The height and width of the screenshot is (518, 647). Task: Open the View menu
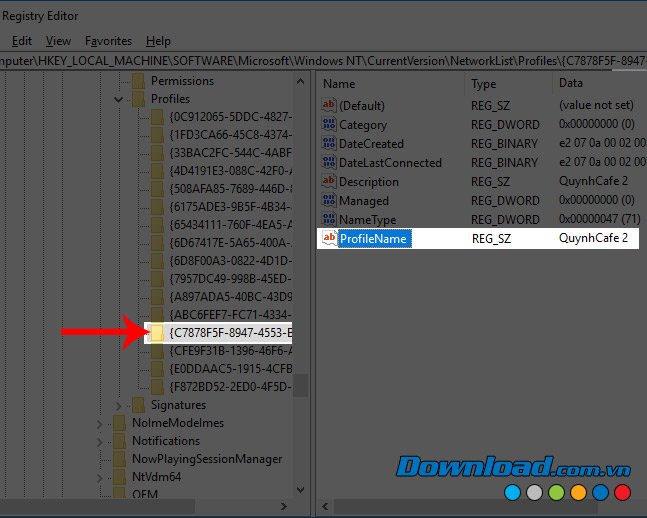(58, 41)
